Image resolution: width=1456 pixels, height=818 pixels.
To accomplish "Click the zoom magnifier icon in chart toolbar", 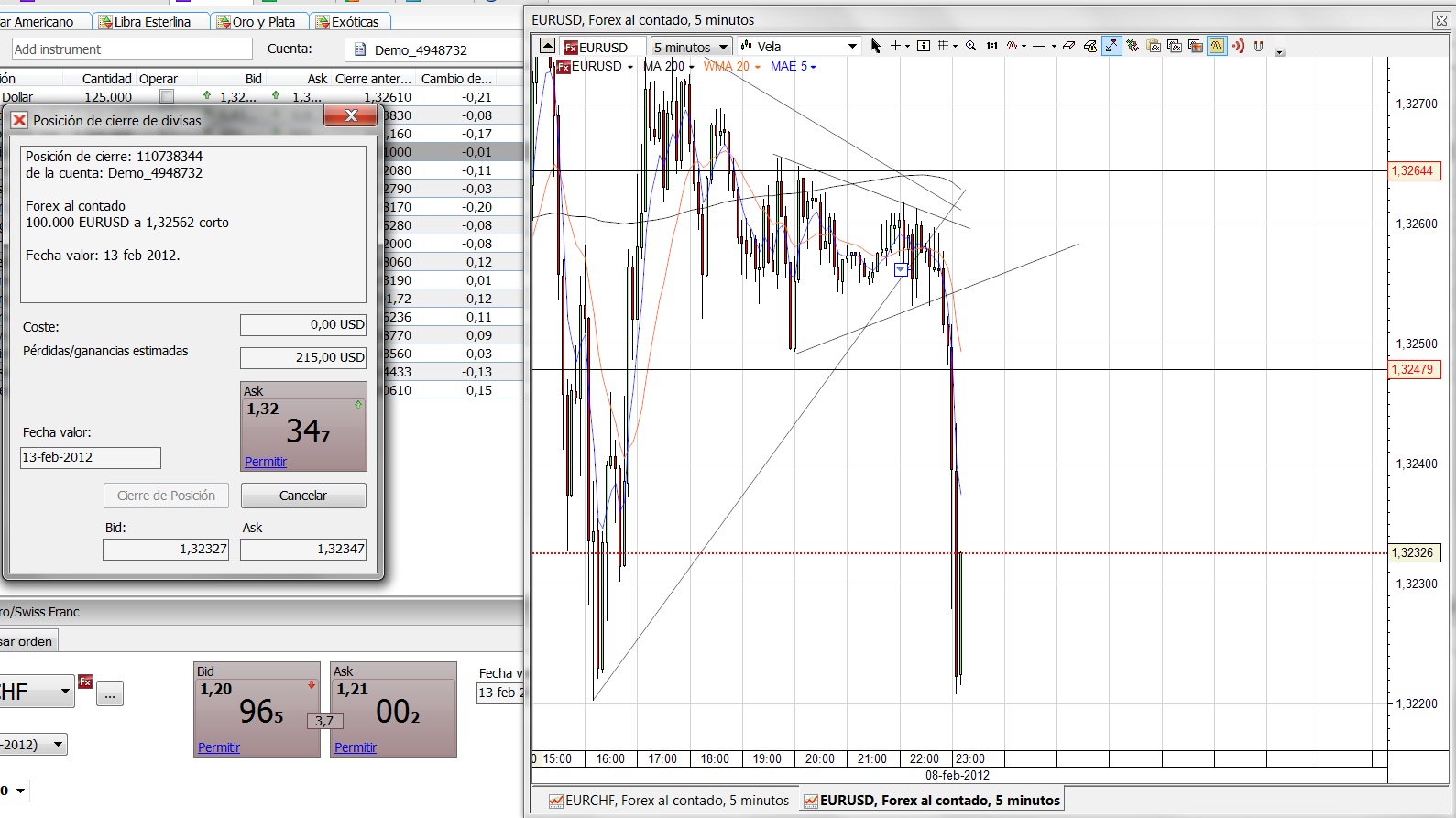I will tap(970, 46).
